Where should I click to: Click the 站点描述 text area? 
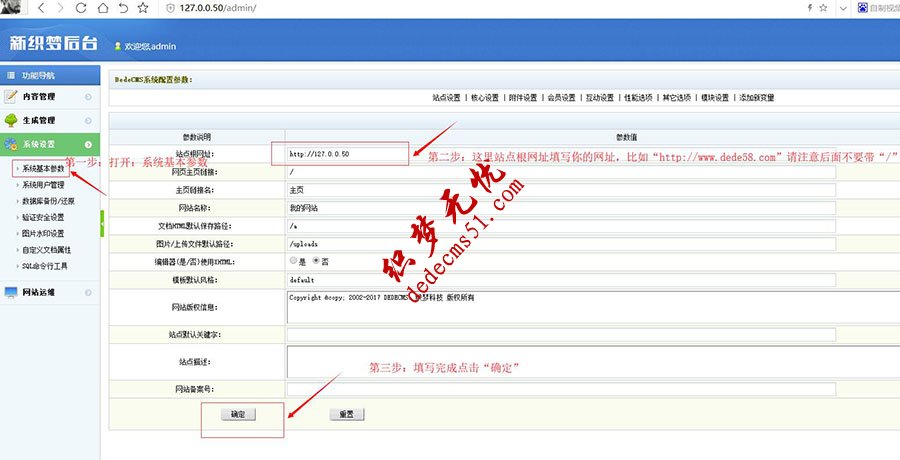[x=593, y=362]
